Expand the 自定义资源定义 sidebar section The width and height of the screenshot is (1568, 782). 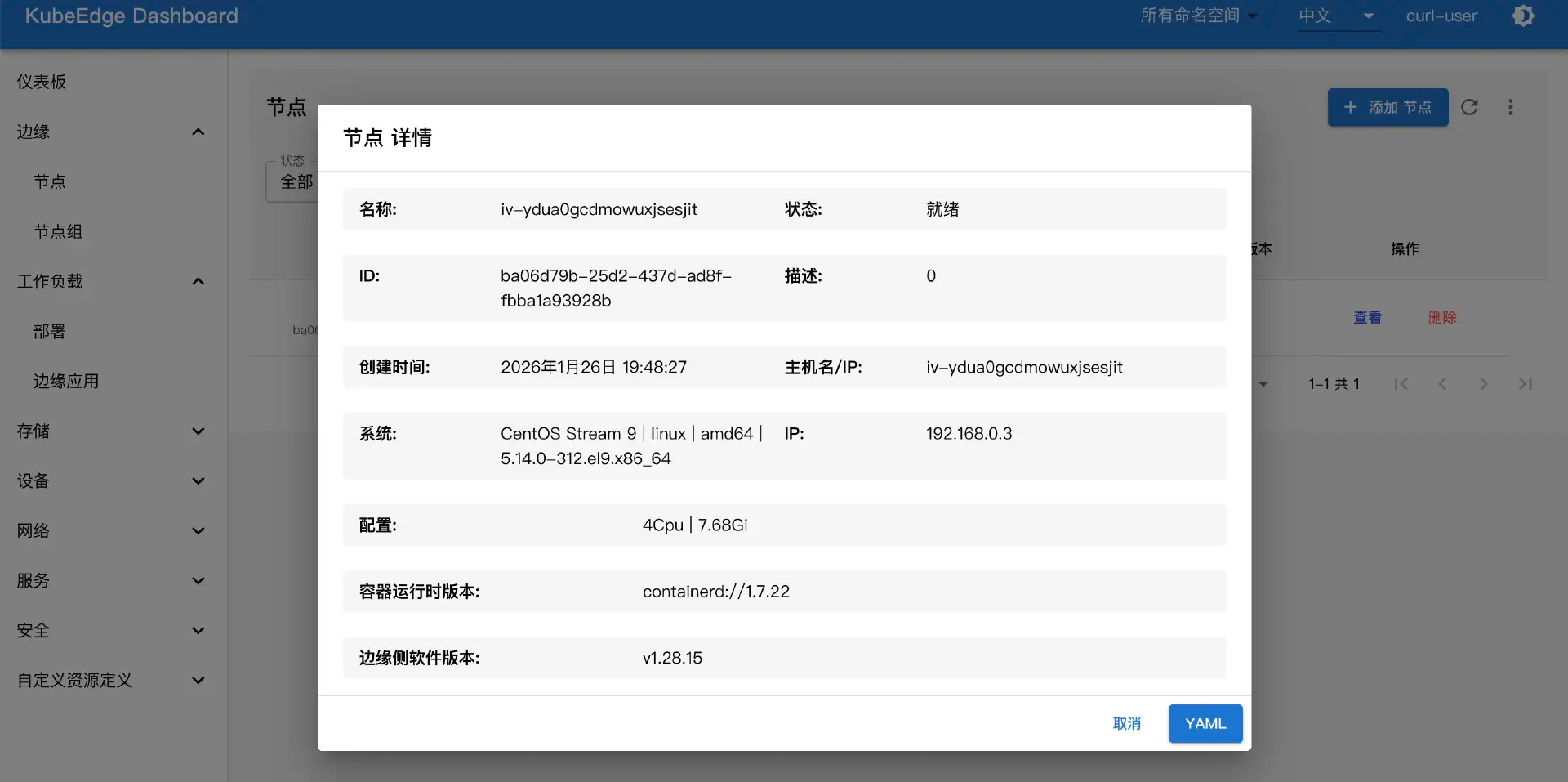point(198,680)
